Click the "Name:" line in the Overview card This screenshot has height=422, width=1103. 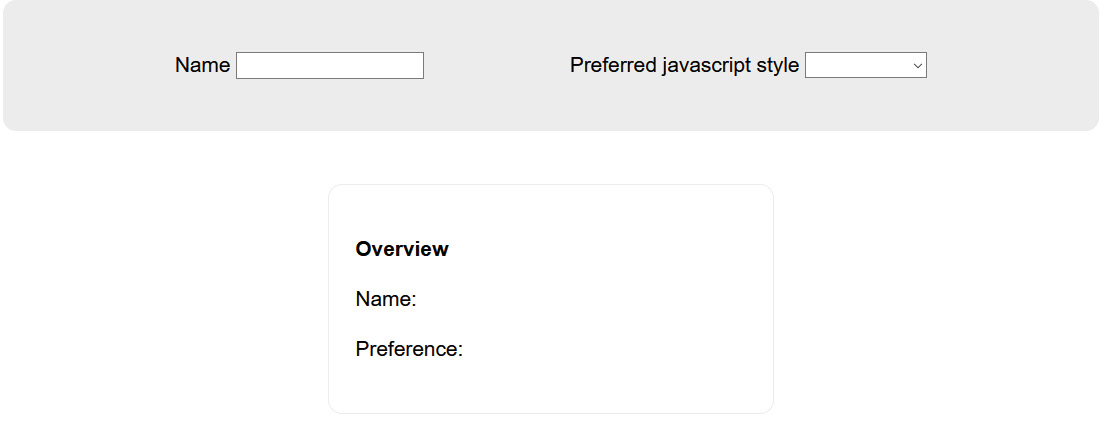pyautogui.click(x=386, y=299)
